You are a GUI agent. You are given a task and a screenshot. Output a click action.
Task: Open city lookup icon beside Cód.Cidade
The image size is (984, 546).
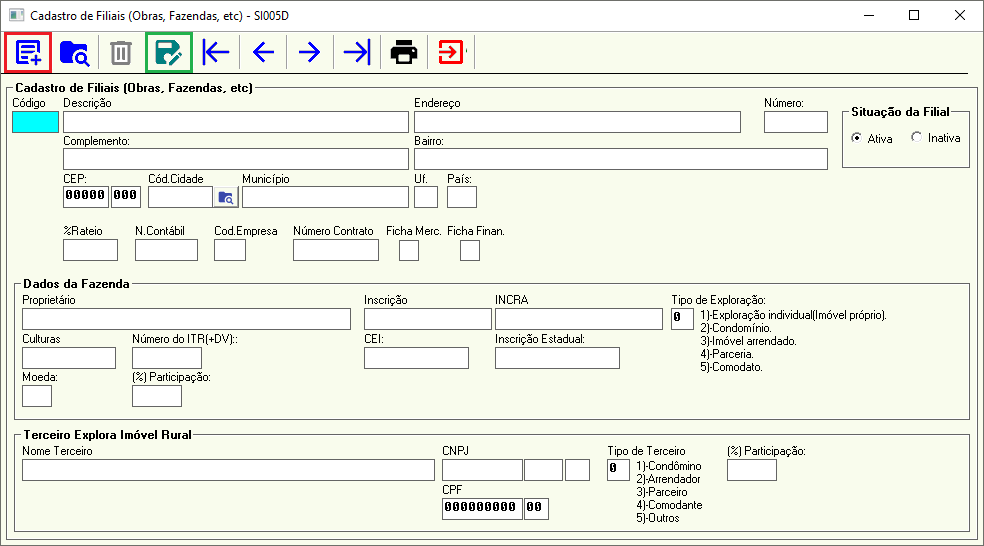[226, 198]
